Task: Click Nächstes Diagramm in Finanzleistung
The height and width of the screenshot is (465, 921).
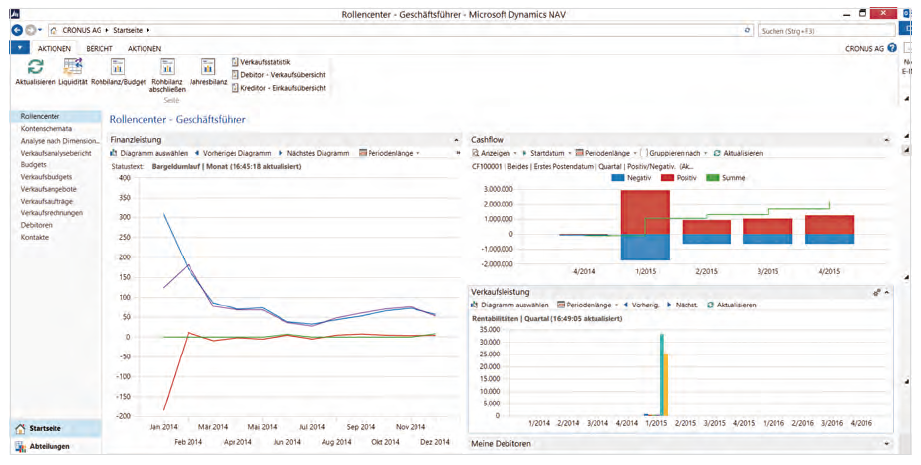Action: point(314,153)
